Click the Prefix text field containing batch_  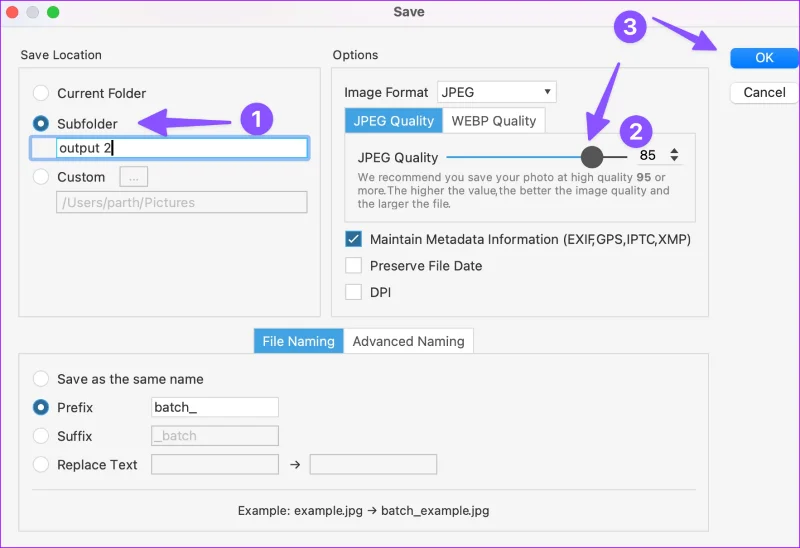point(215,407)
